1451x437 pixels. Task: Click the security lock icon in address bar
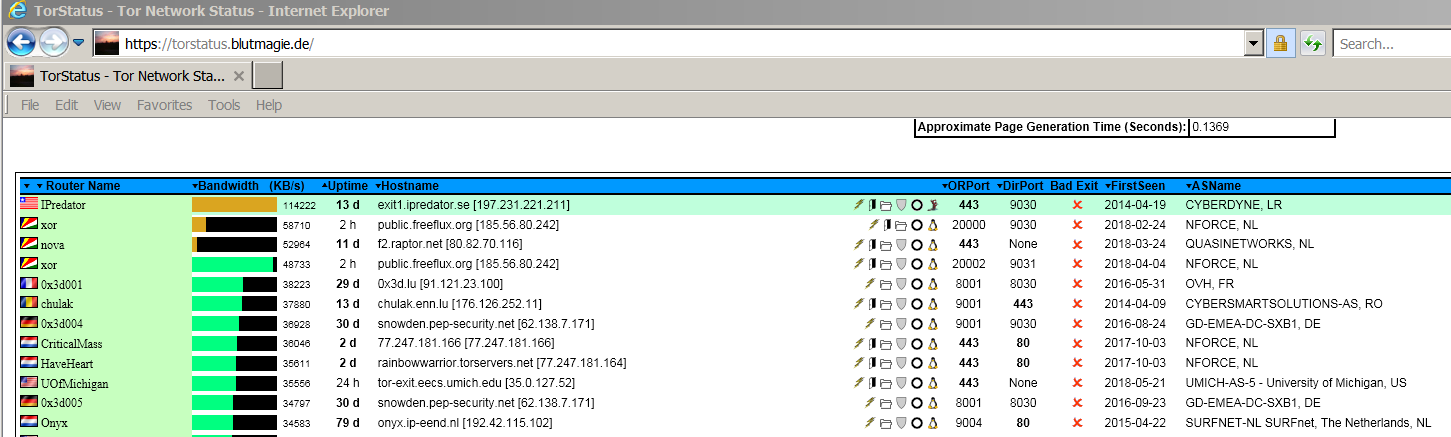[x=1279, y=44]
